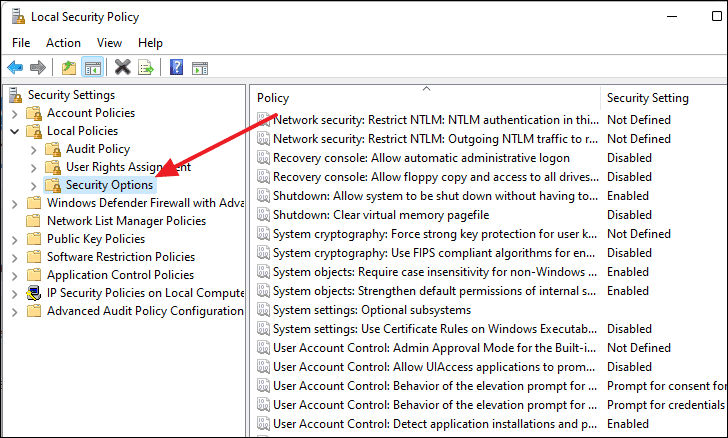Click the Audit Policy folder icon
Screen dimensions: 728x438
point(53,149)
